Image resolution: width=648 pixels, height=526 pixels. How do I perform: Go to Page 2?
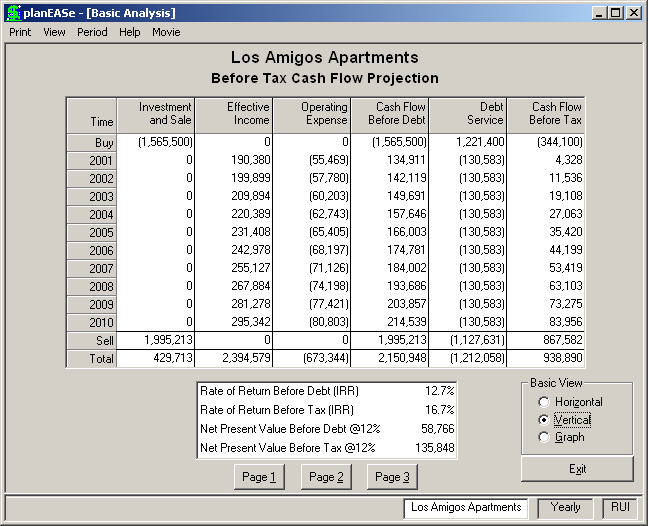(326, 477)
